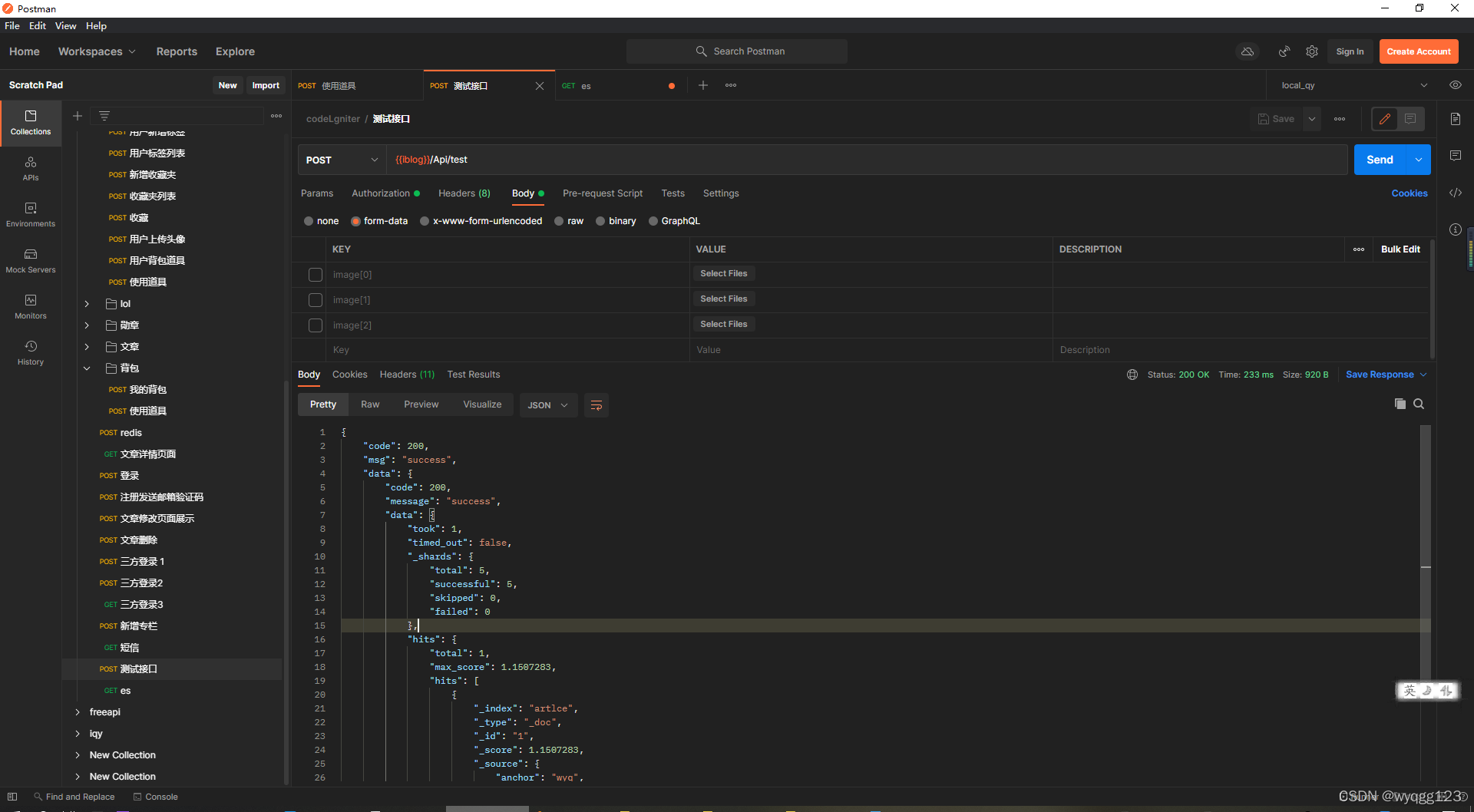
Task: Click the Send button
Action: click(1380, 160)
